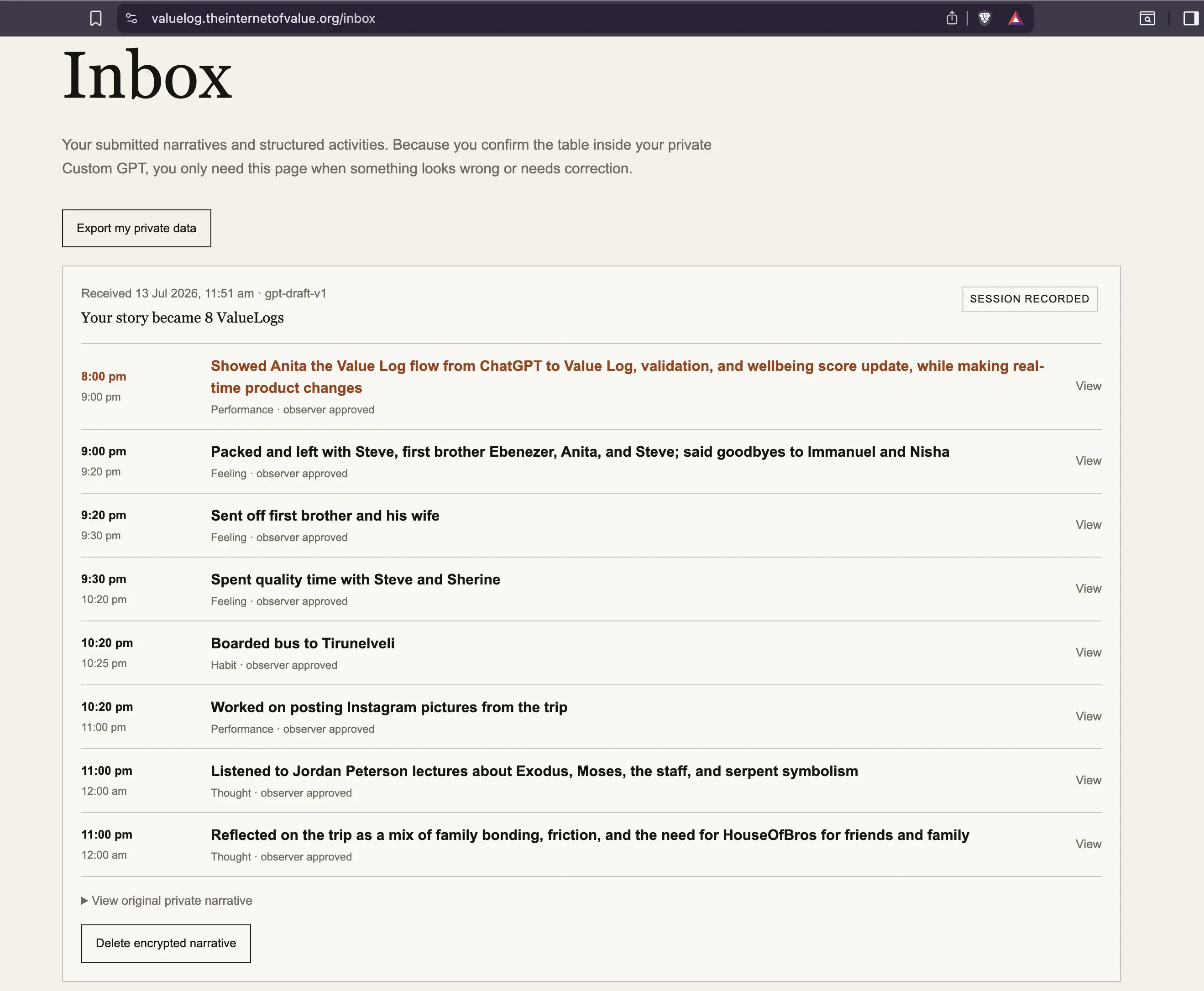View the Jordan Peterson lectures entry

1088,780
